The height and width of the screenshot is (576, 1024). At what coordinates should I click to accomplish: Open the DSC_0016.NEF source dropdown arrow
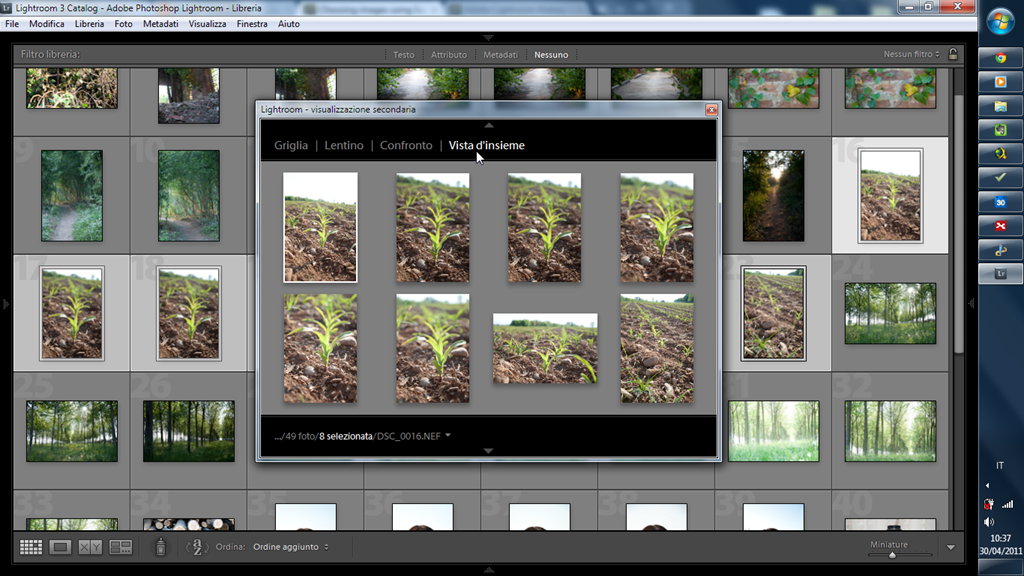pos(448,436)
